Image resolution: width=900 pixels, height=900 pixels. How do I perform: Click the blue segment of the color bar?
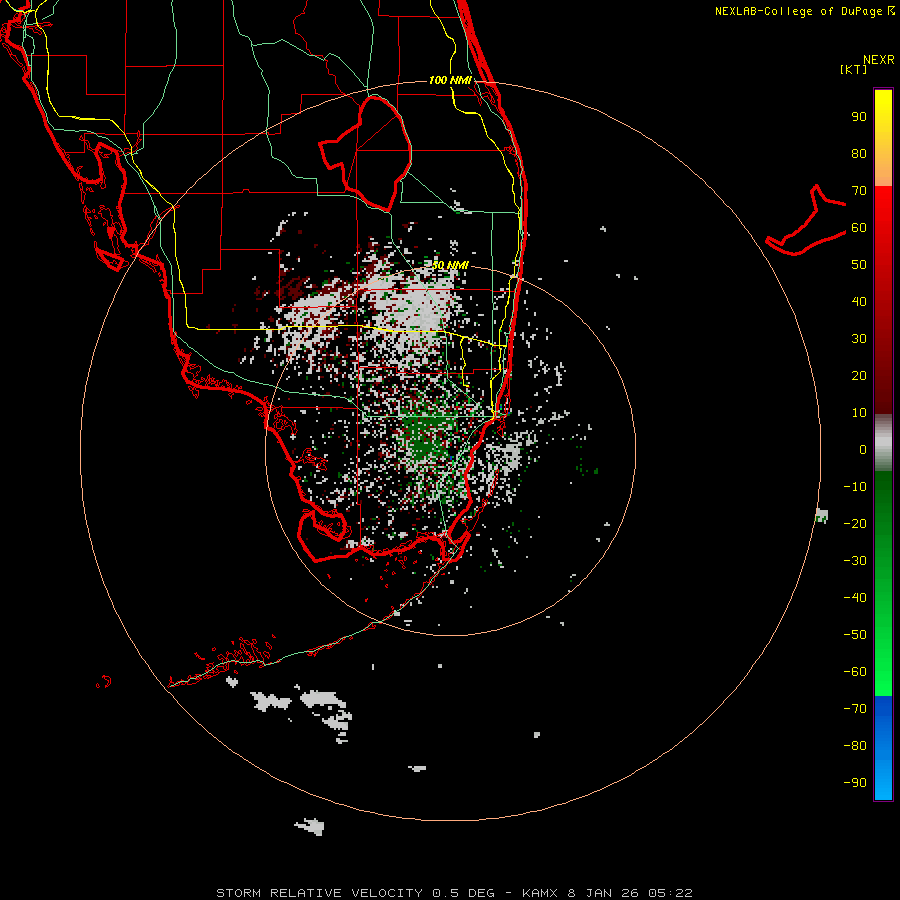[883, 748]
